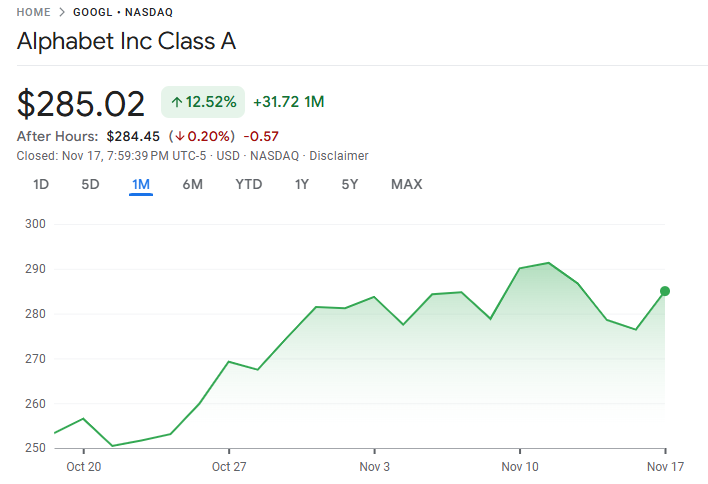Click the green up arrow in percentage badge

177,102
